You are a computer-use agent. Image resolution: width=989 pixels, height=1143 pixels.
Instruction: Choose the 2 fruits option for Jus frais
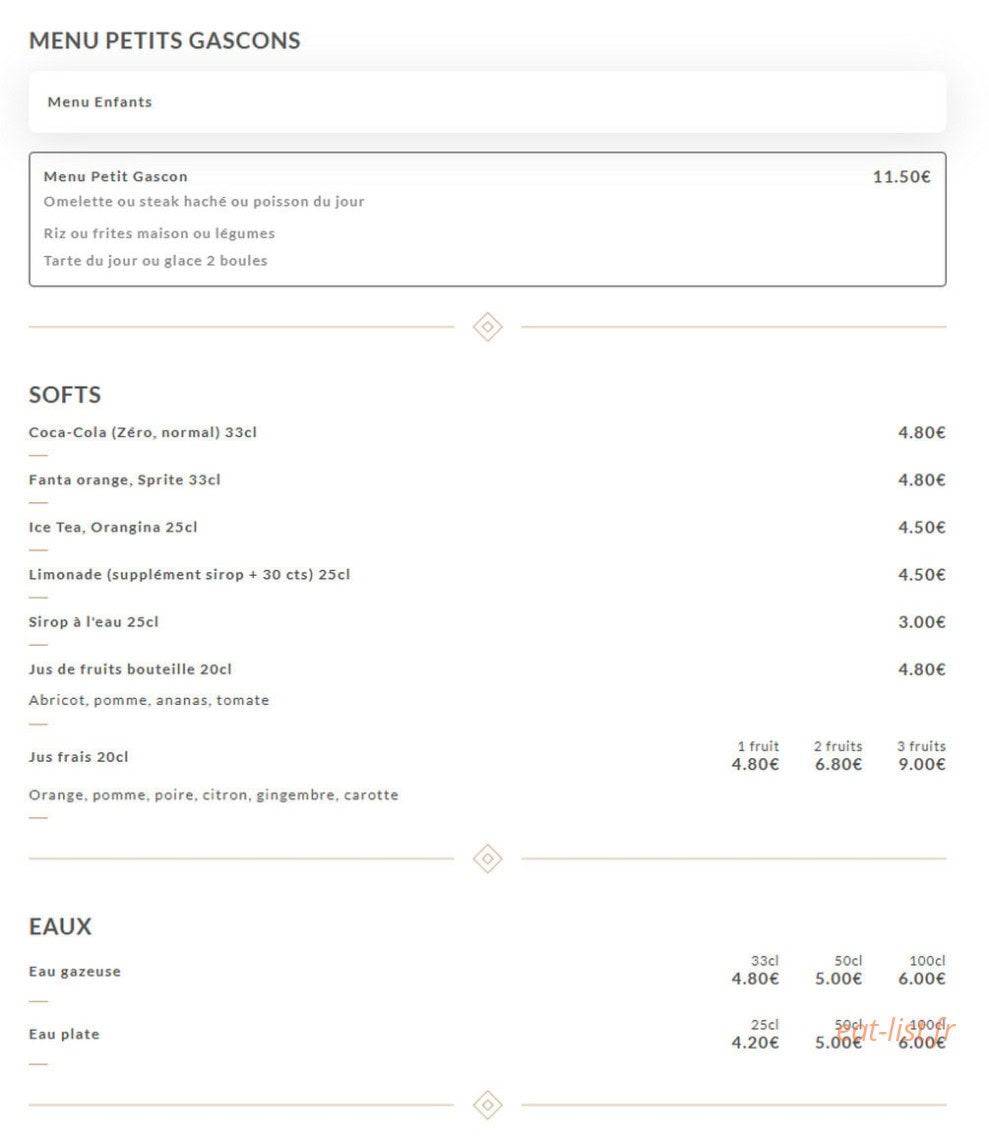pyautogui.click(x=838, y=756)
